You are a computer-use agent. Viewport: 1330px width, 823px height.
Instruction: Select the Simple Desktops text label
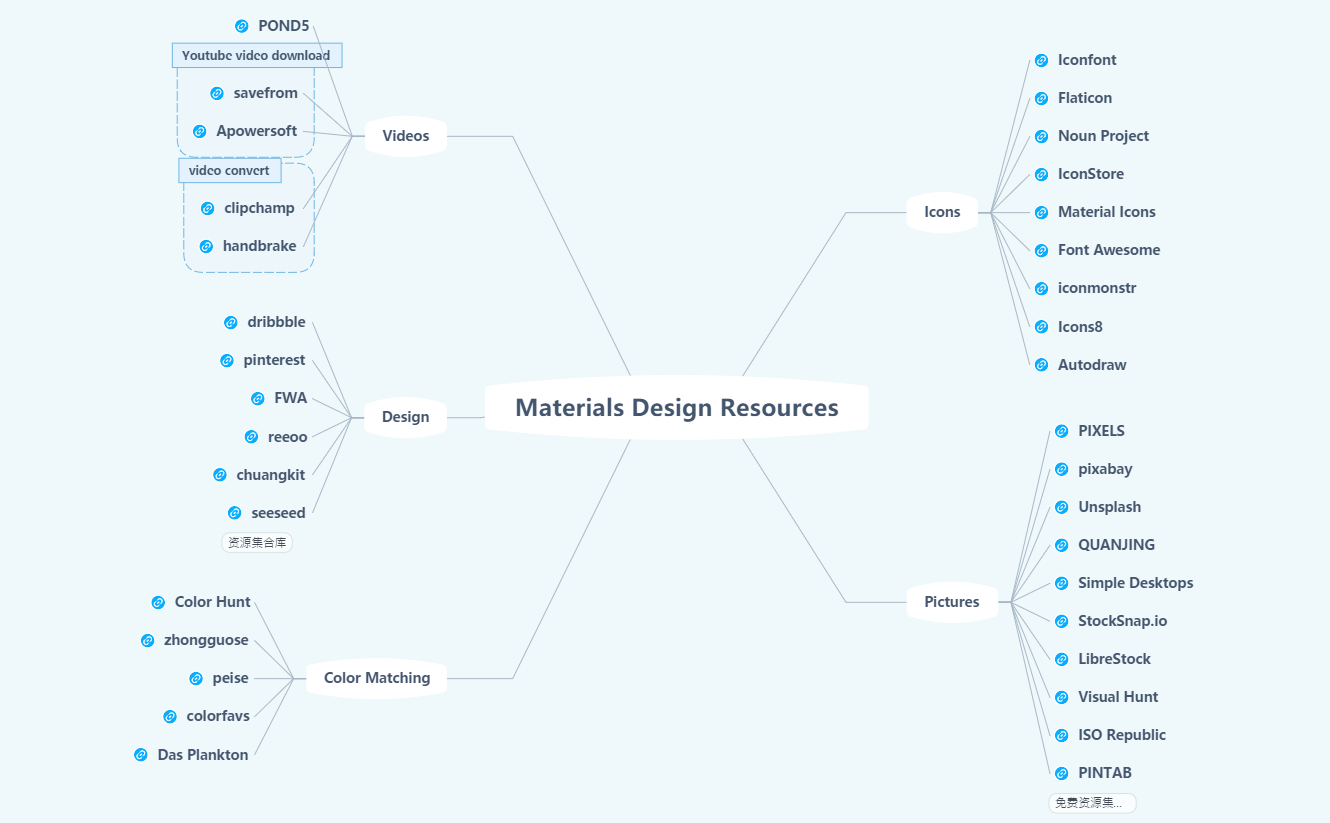tap(1136, 583)
